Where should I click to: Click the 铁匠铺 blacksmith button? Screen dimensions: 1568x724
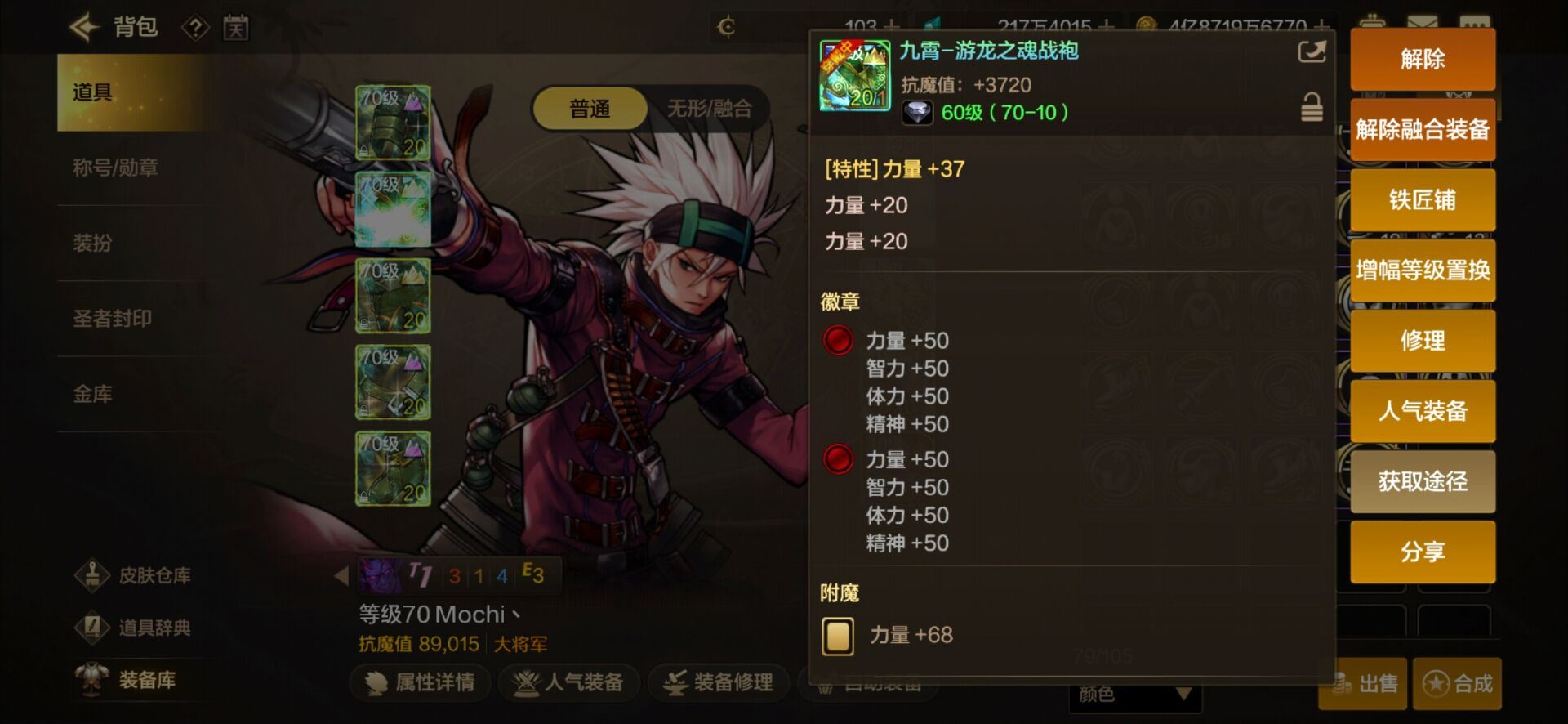(1423, 200)
